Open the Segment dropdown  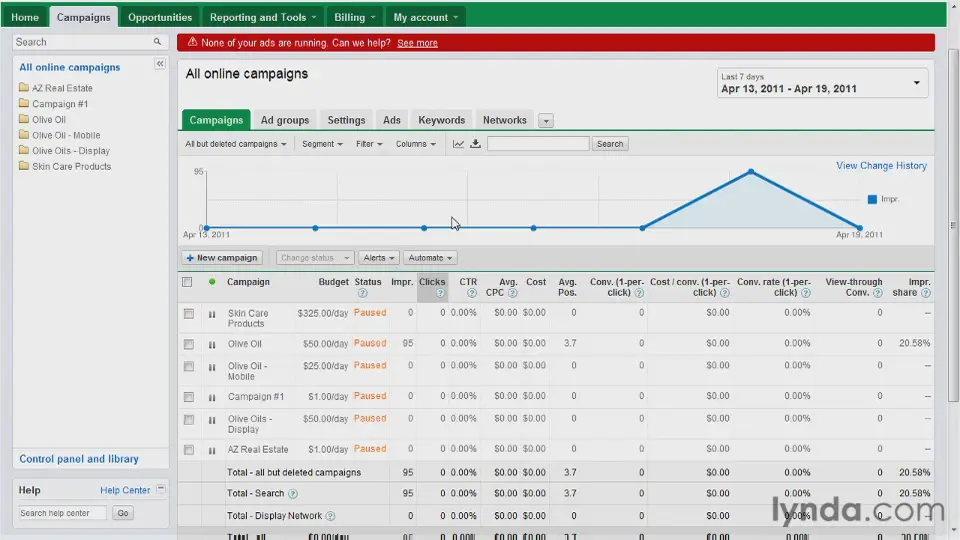322,144
